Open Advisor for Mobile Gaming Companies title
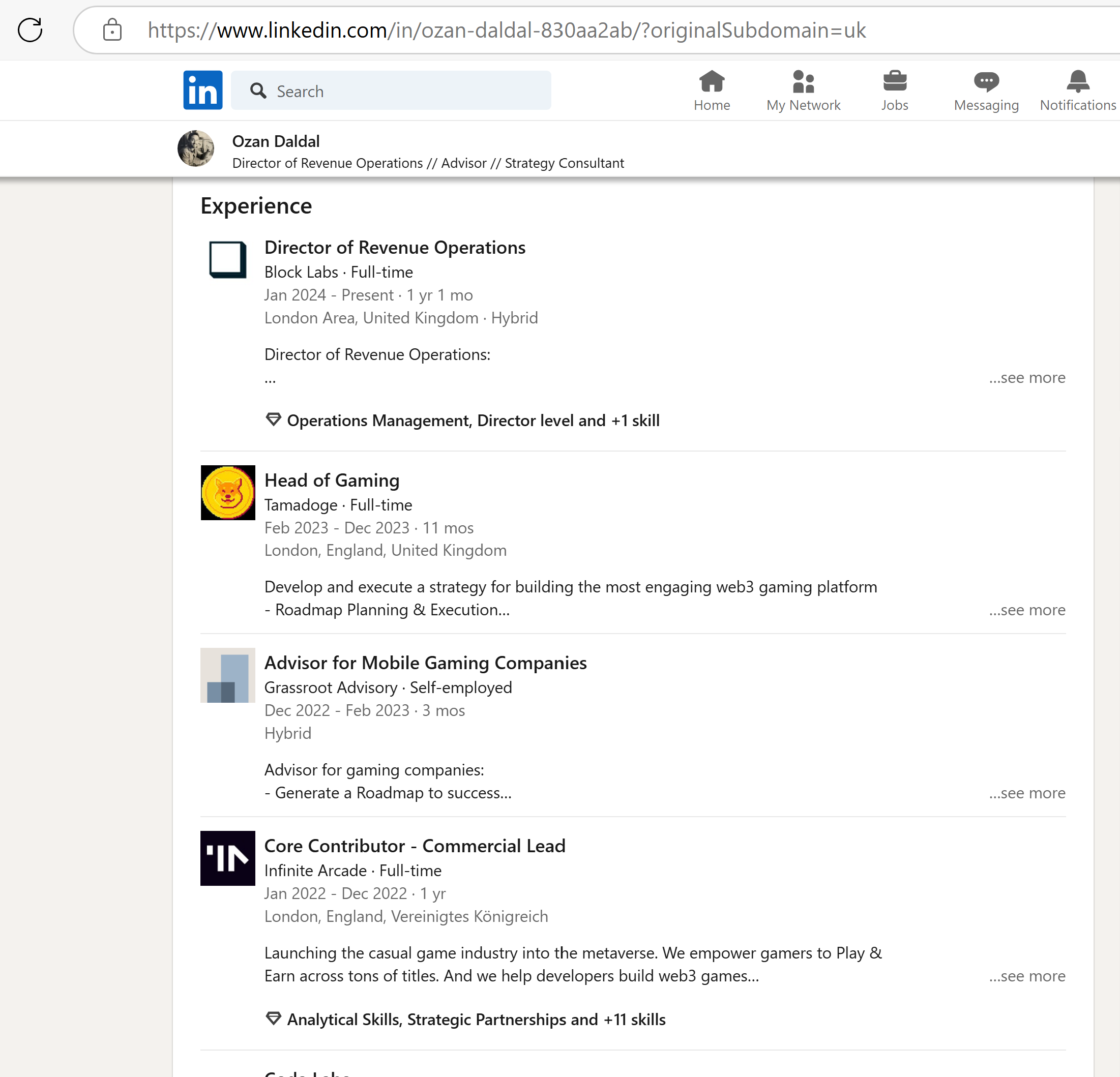 point(426,663)
